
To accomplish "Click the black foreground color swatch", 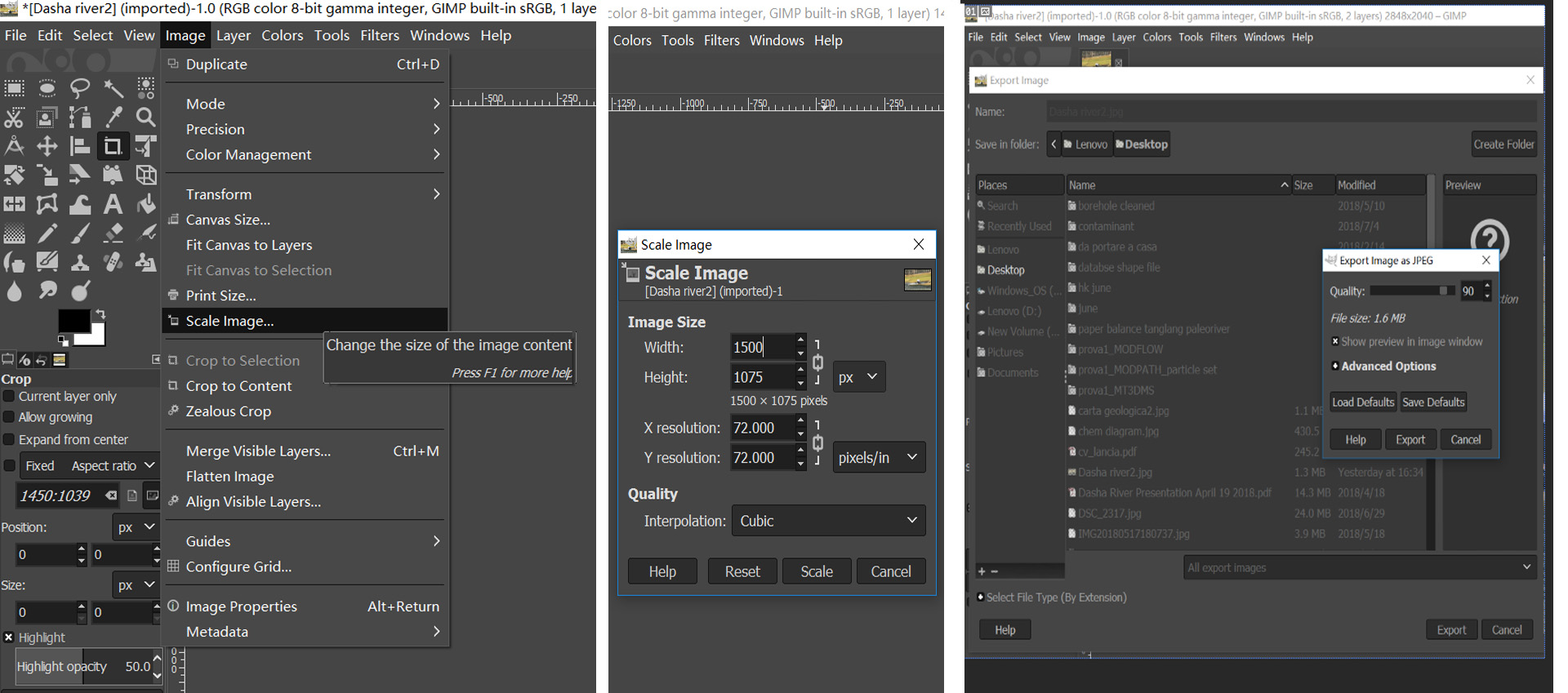I will pyautogui.click(x=72, y=321).
